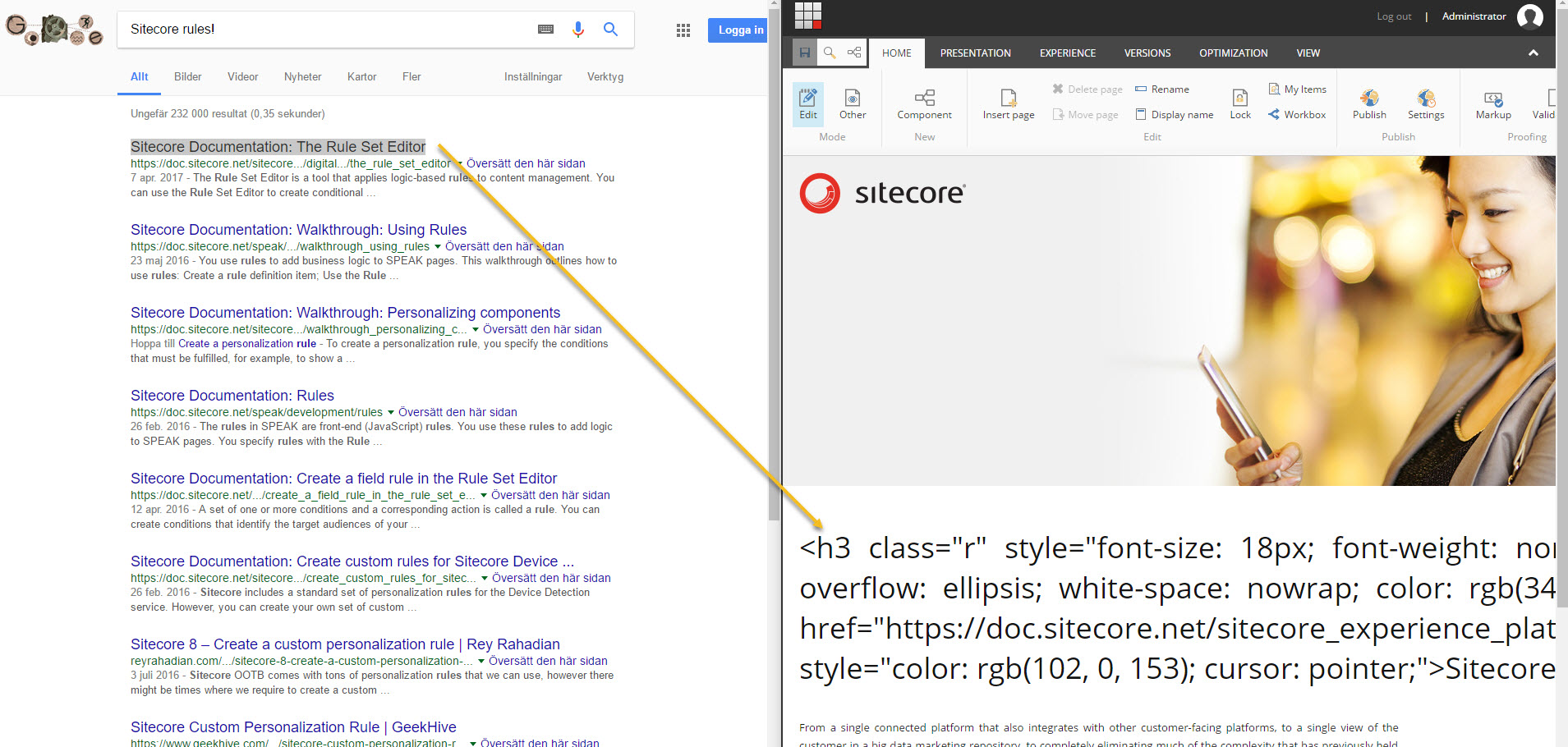The width and height of the screenshot is (1568, 747).
Task: Click Delete page in Edit group
Action: [x=1087, y=89]
